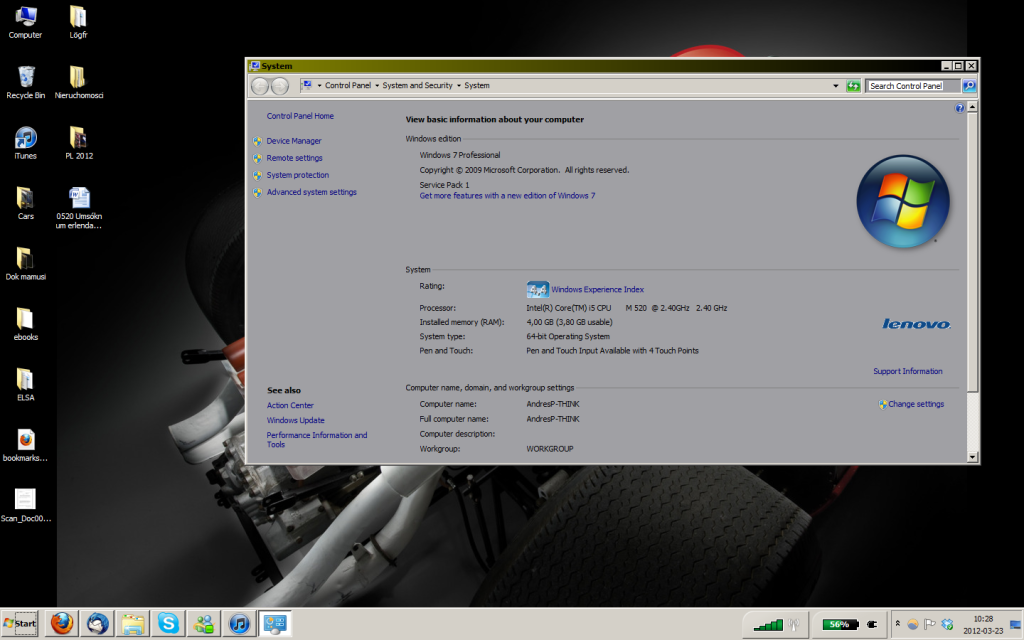
Task: Select the Computer desktop icon
Action: pos(25,23)
